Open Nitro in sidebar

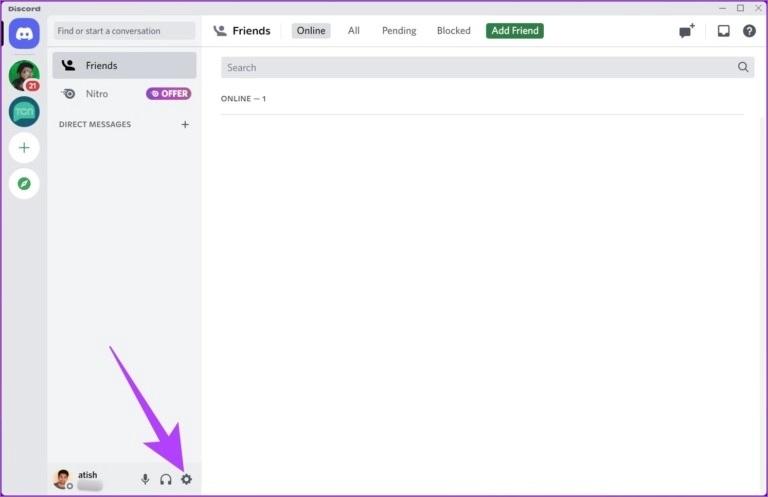coord(124,94)
